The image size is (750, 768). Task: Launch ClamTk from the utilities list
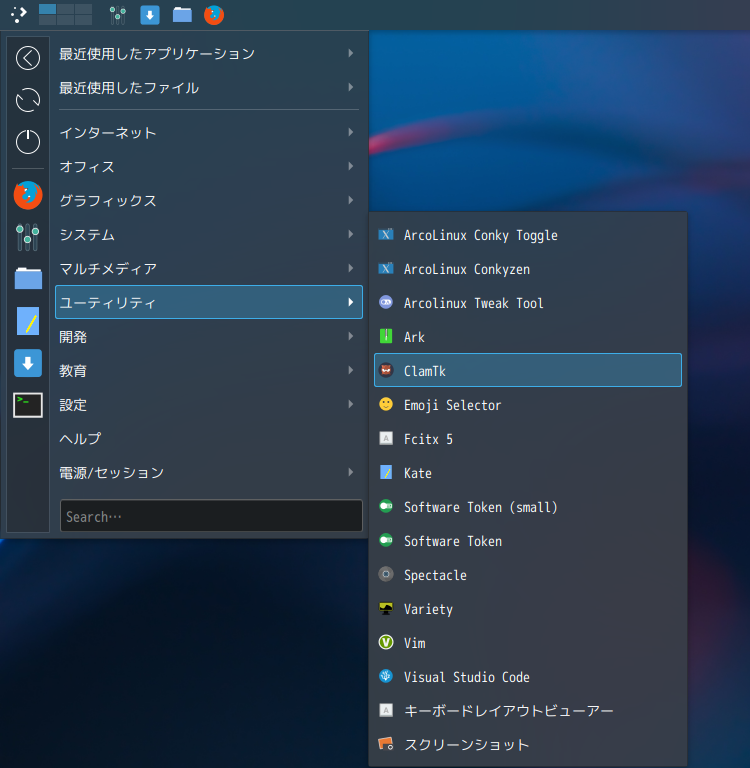[528, 370]
